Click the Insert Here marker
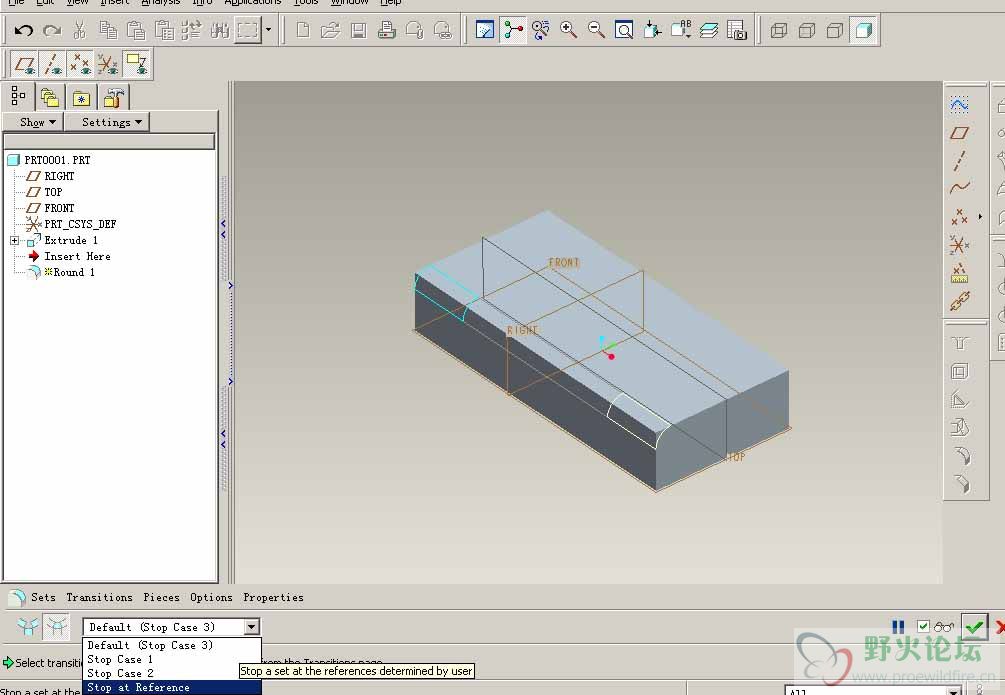The height and width of the screenshot is (695, 1005). (x=77, y=256)
